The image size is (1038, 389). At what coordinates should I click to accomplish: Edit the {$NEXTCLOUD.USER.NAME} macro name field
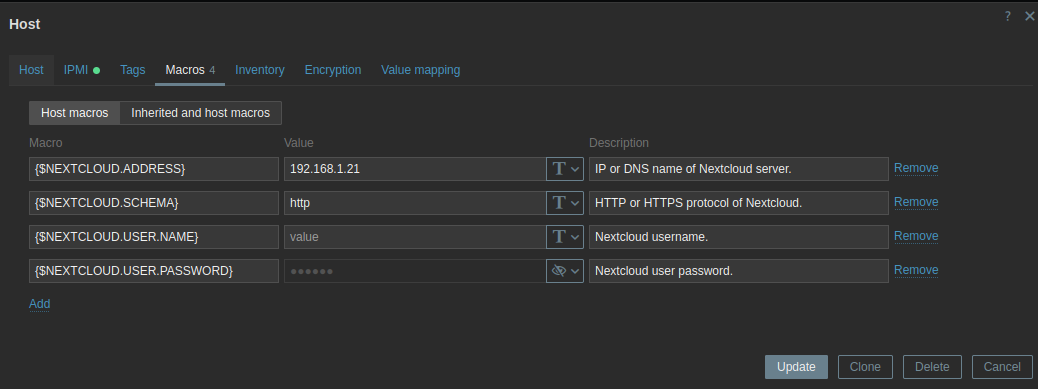click(154, 237)
